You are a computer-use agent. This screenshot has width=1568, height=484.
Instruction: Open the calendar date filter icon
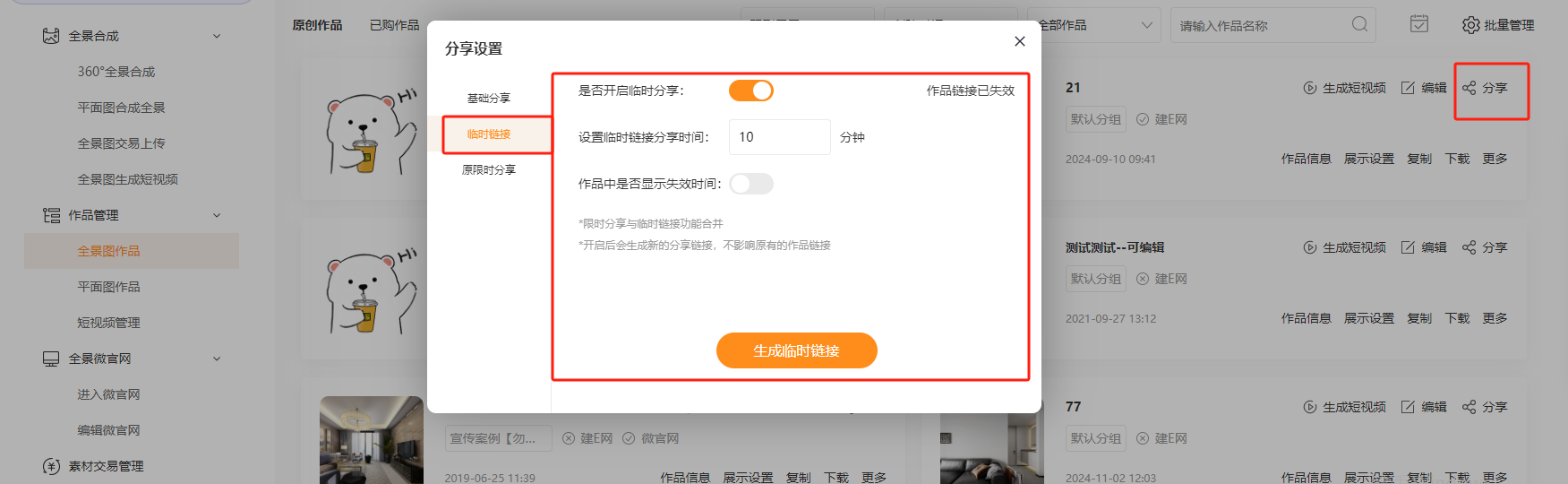[x=1419, y=24]
